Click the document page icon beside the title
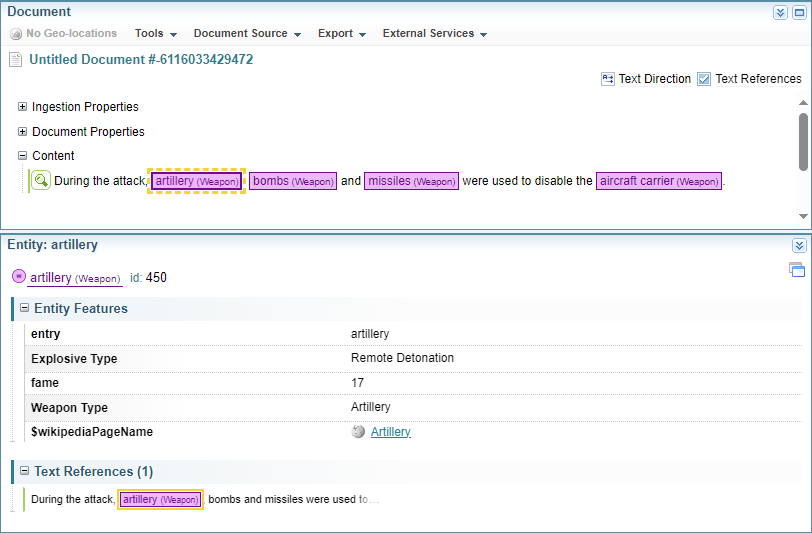Viewport: 812px width, 533px height. pos(15,60)
